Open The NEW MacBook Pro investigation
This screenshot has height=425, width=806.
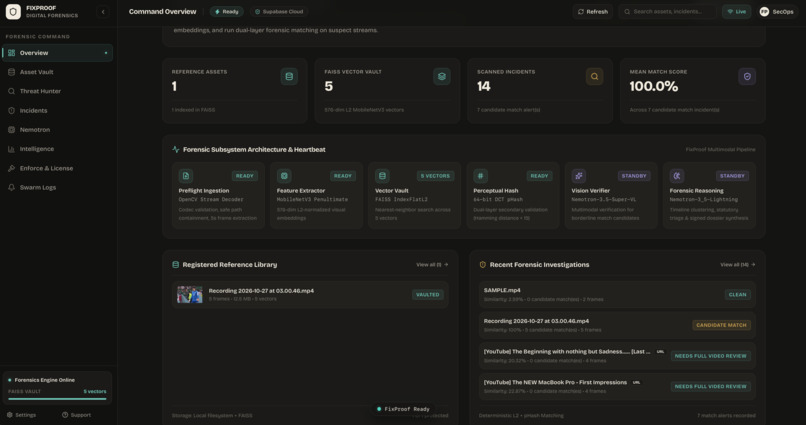[x=617, y=386]
